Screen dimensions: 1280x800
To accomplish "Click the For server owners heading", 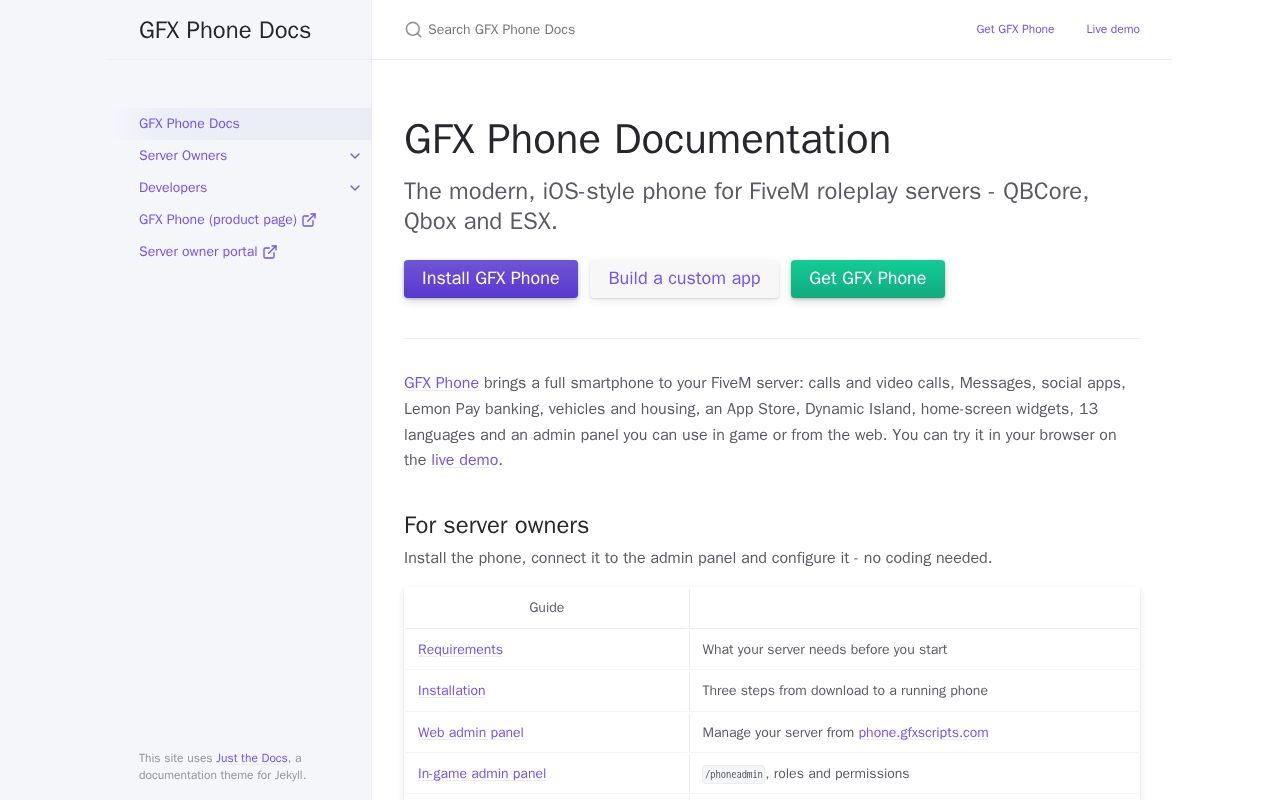I will coord(496,526).
